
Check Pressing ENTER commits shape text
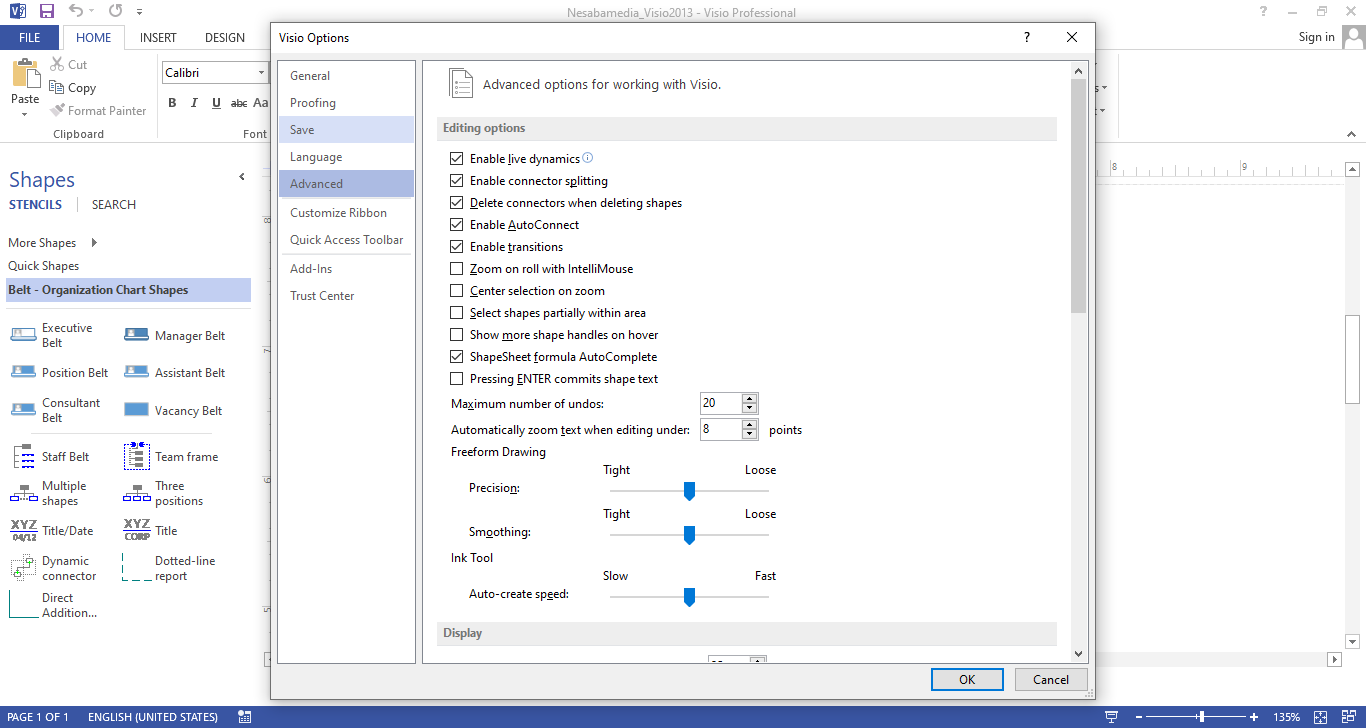pyautogui.click(x=457, y=379)
